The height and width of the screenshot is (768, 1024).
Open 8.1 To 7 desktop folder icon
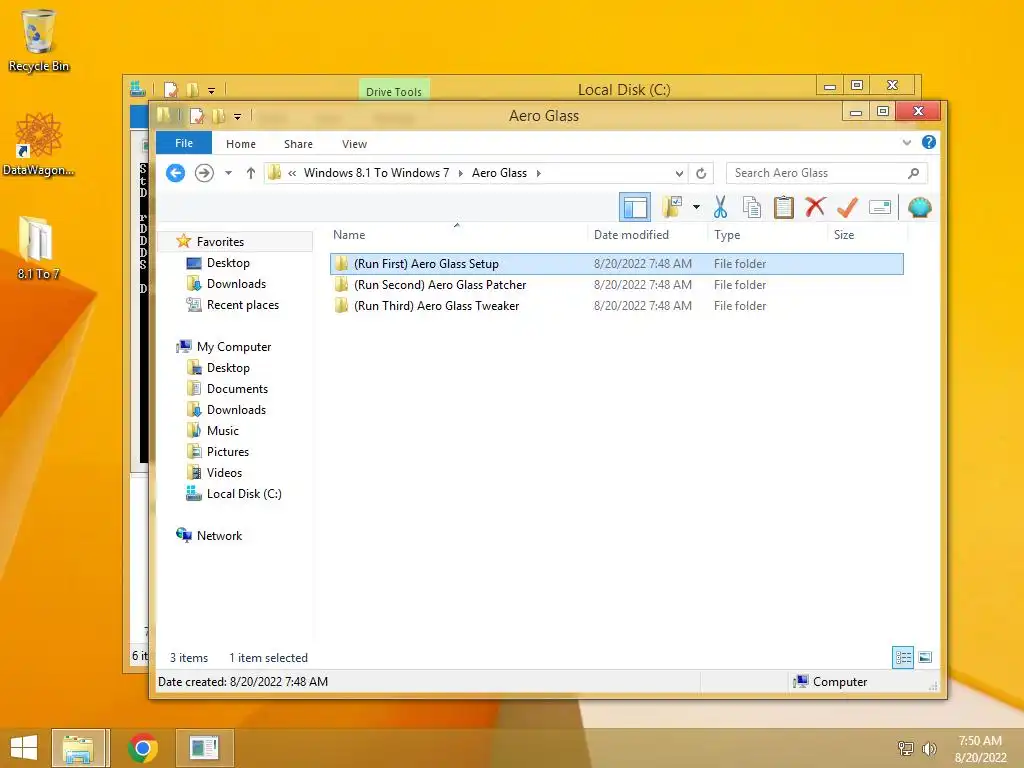point(38,249)
